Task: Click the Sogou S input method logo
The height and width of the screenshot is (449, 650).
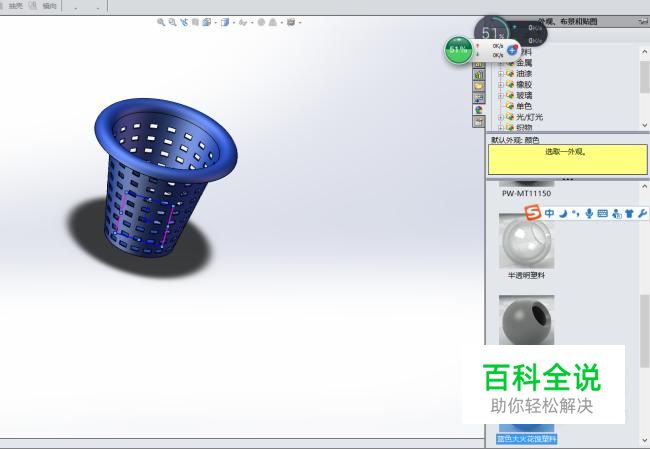Action: click(533, 213)
